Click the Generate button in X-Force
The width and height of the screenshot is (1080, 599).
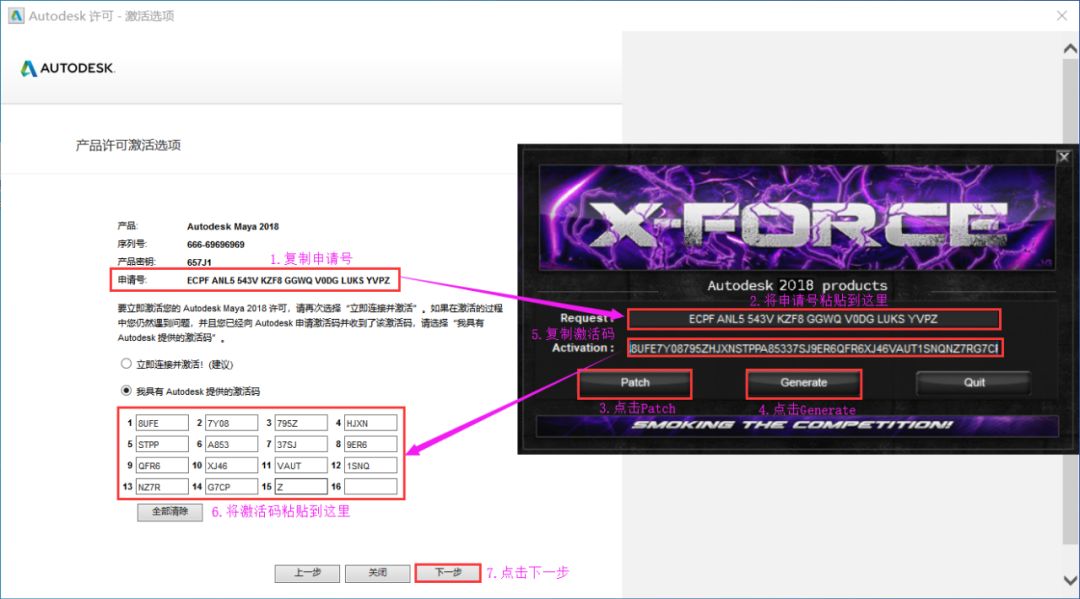804,383
